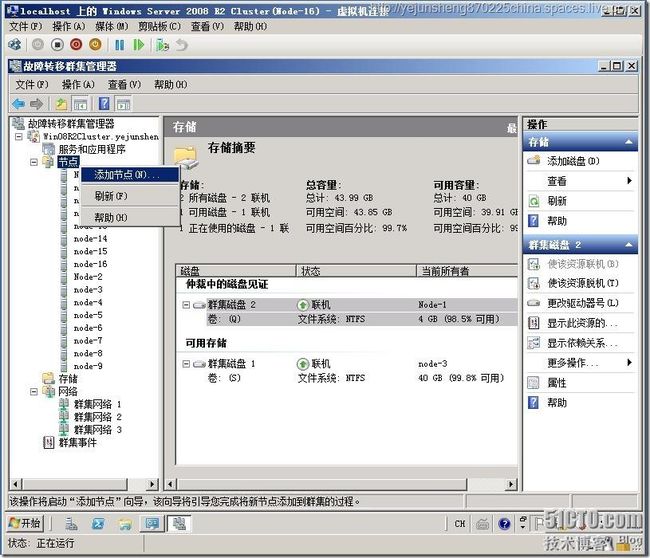Image resolution: width=650 pixels, height=558 pixels.
Task: Click Explorer folder icon in taskbar
Action: (x=125, y=524)
